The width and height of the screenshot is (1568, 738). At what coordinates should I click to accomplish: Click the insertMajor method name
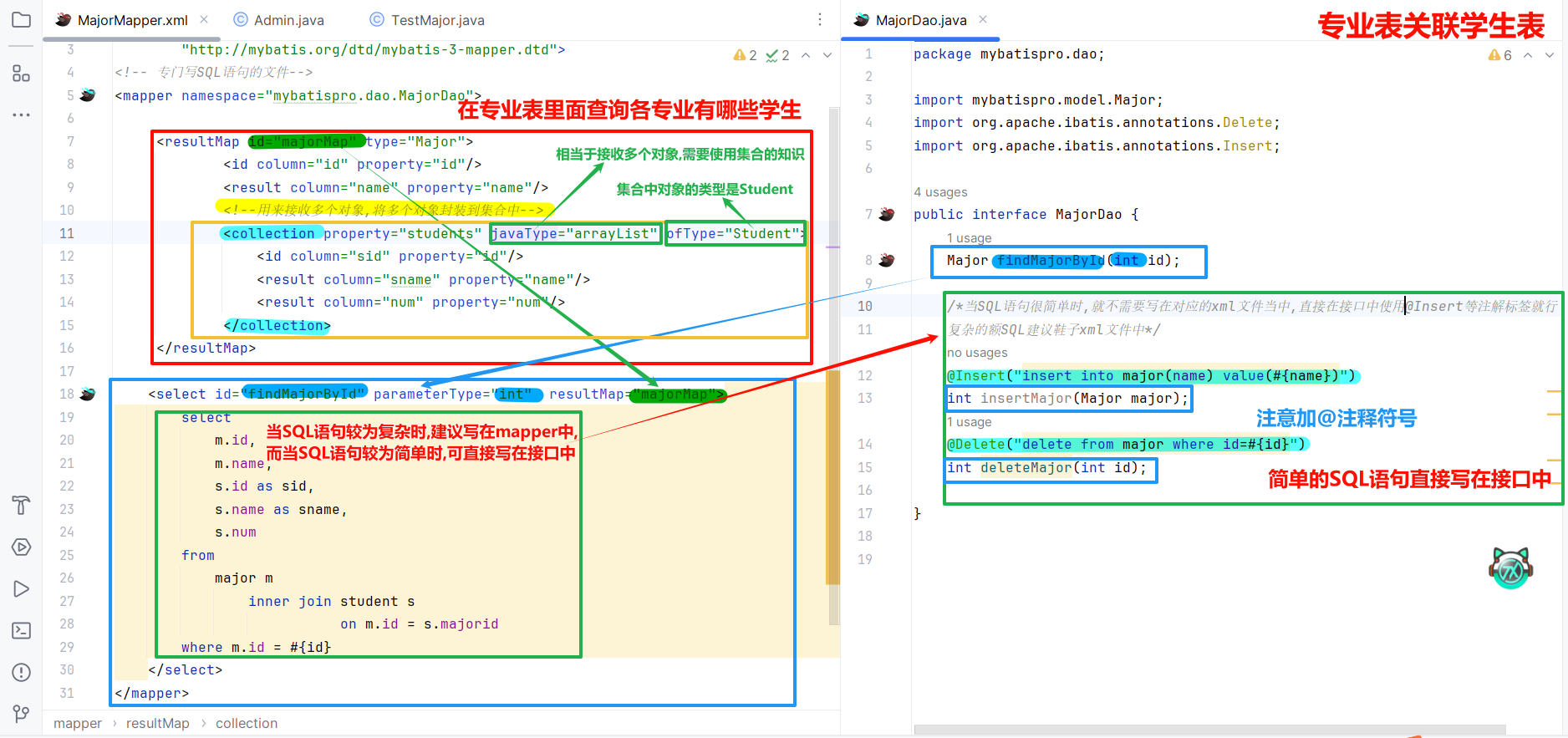pos(1026,398)
